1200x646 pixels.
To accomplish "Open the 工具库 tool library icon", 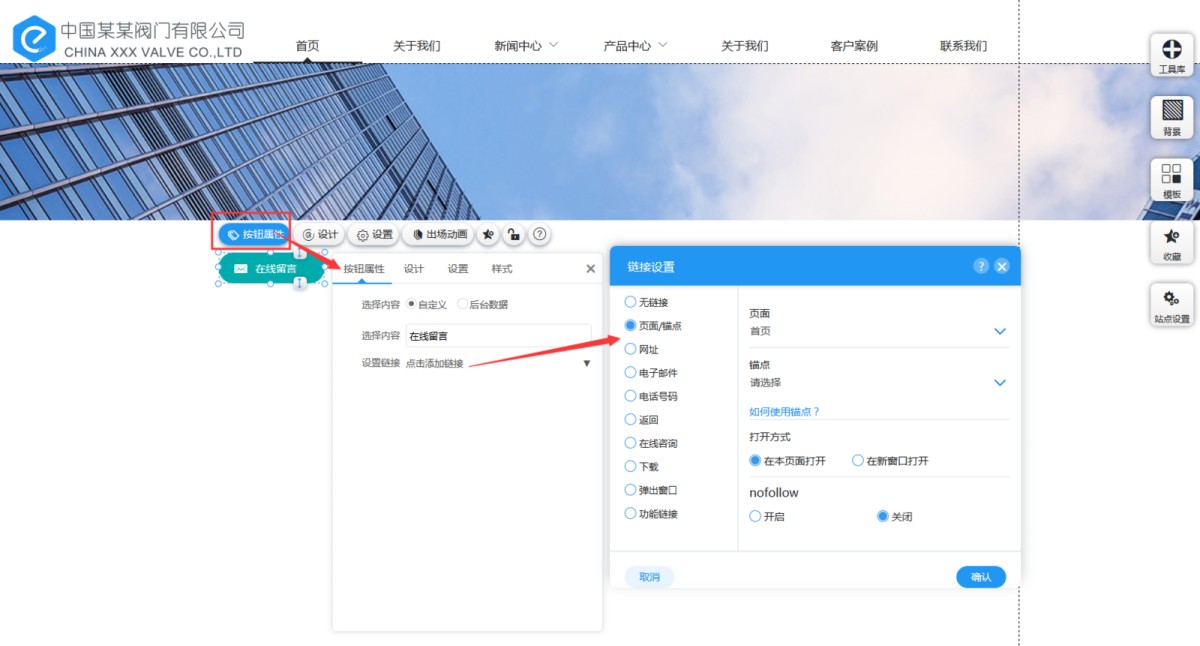I will coord(1171,54).
